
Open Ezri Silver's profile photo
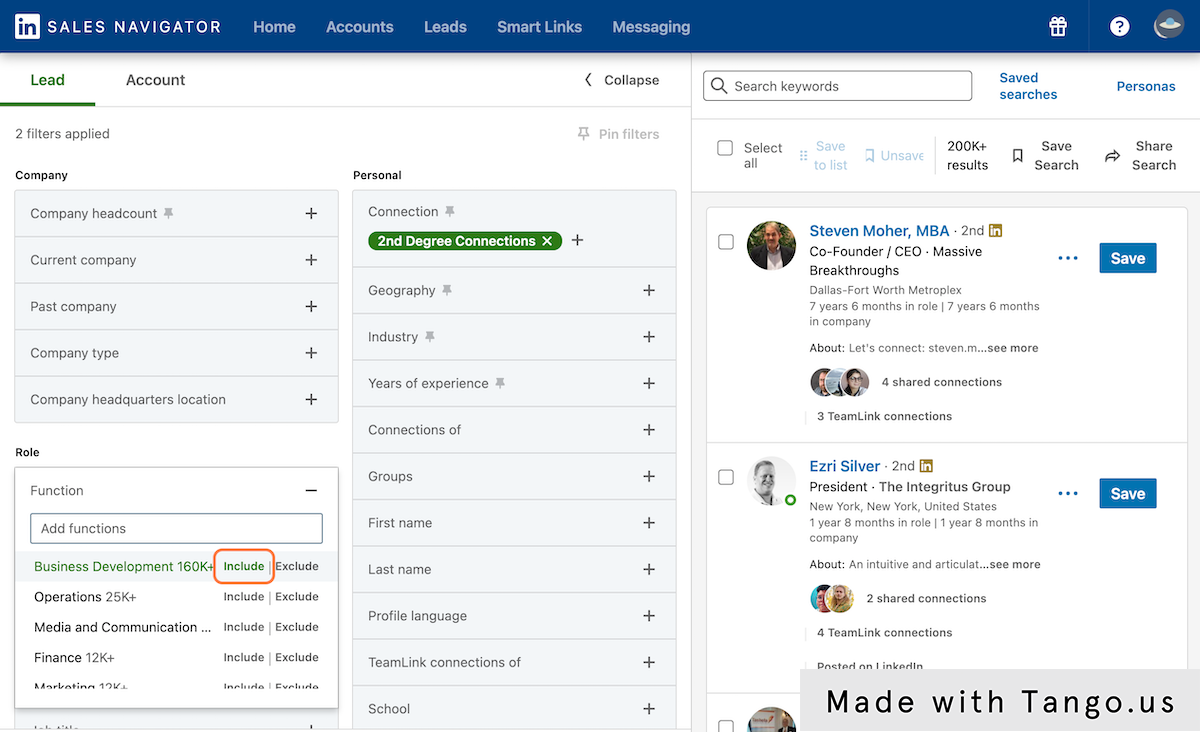(x=772, y=481)
